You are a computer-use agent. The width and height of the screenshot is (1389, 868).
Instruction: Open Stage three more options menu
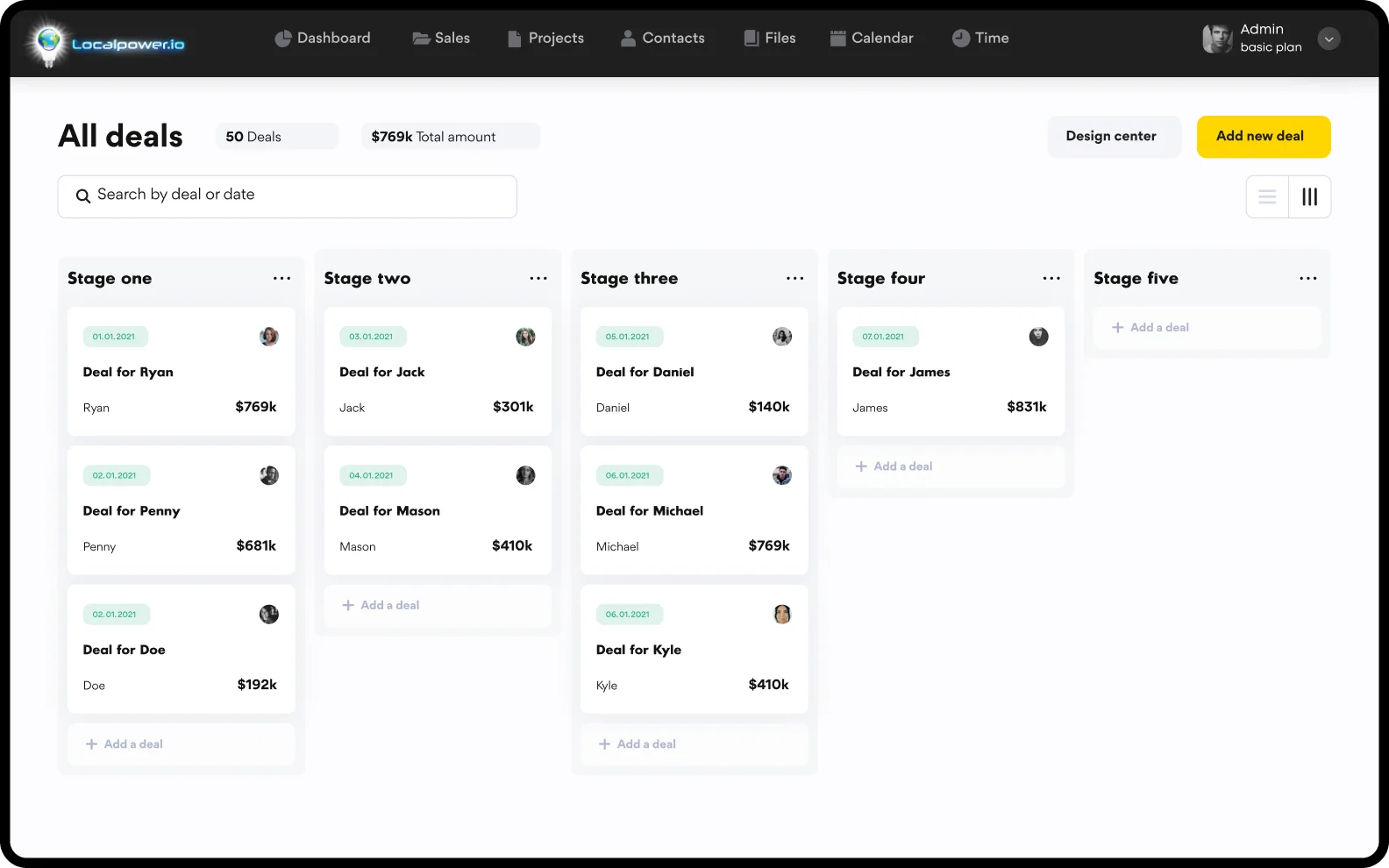click(x=794, y=279)
